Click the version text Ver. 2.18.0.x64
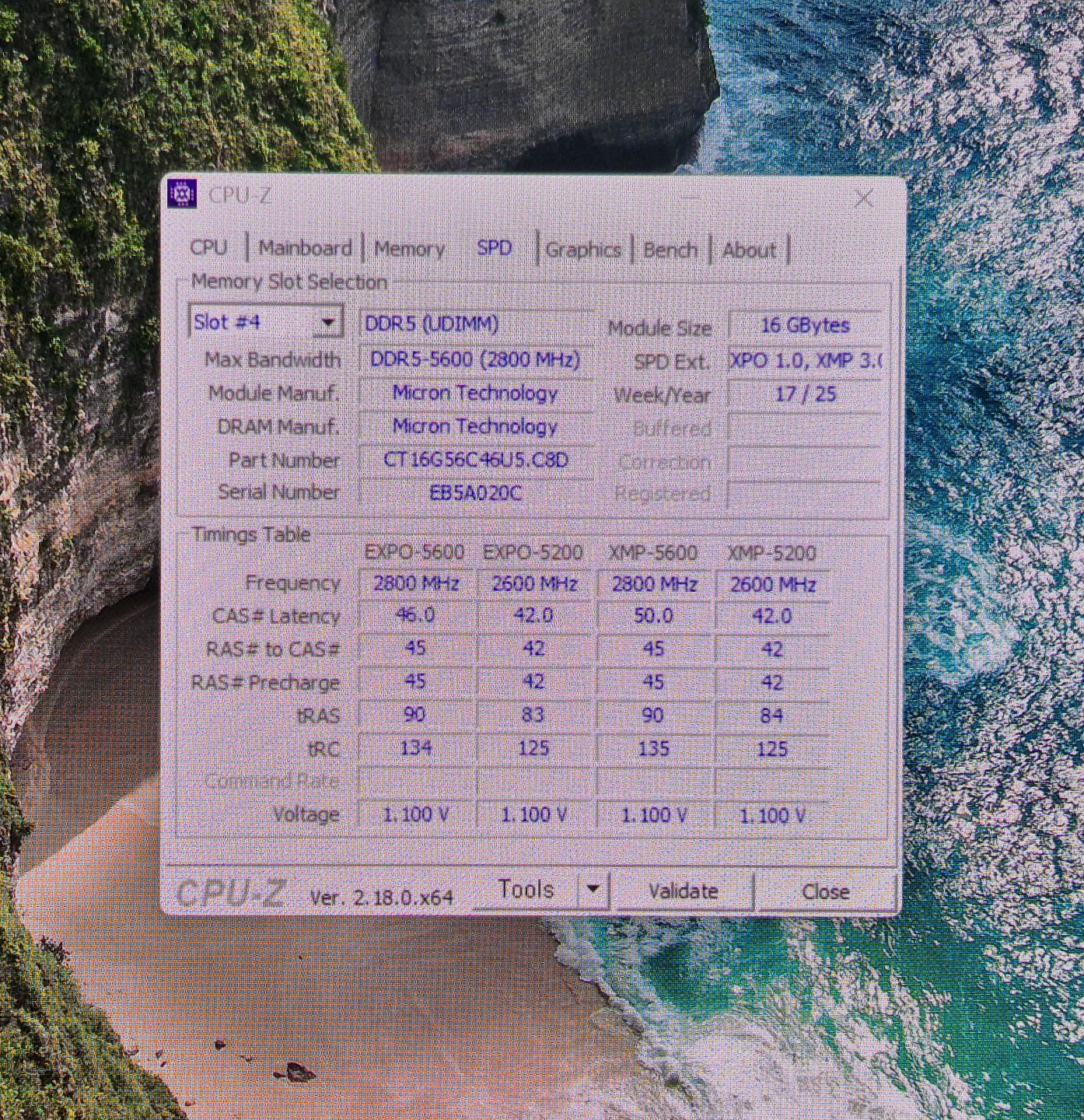The height and width of the screenshot is (1120, 1084). (x=381, y=897)
